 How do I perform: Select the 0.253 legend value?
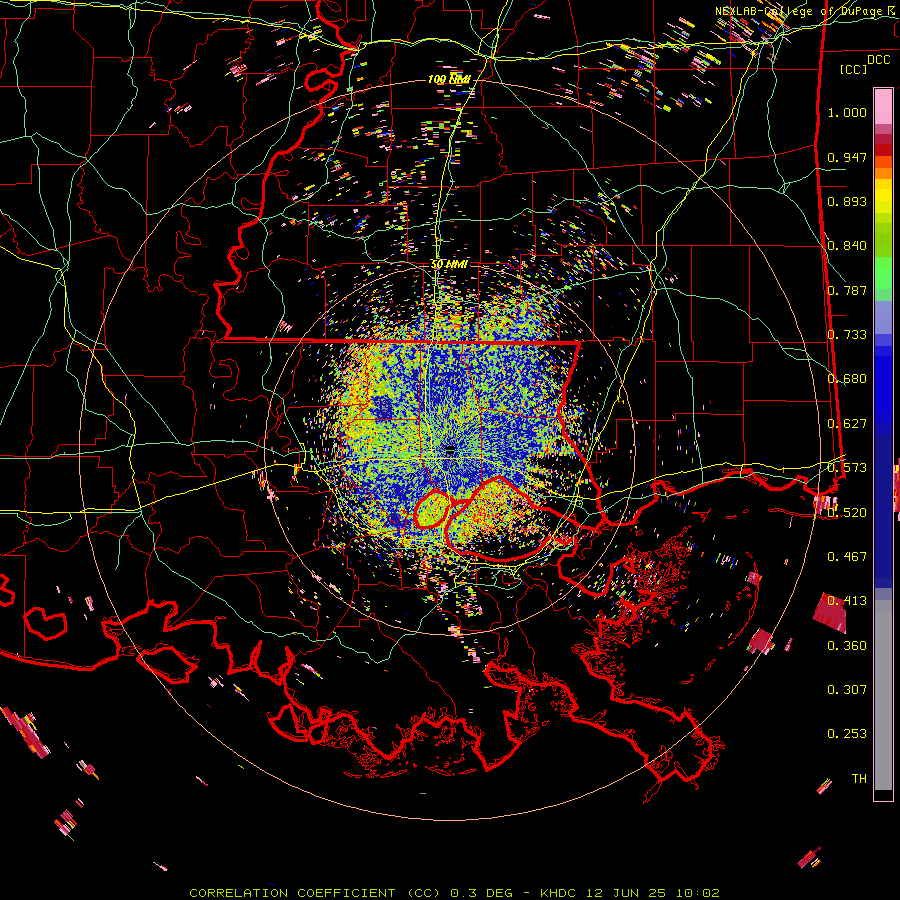coord(847,734)
